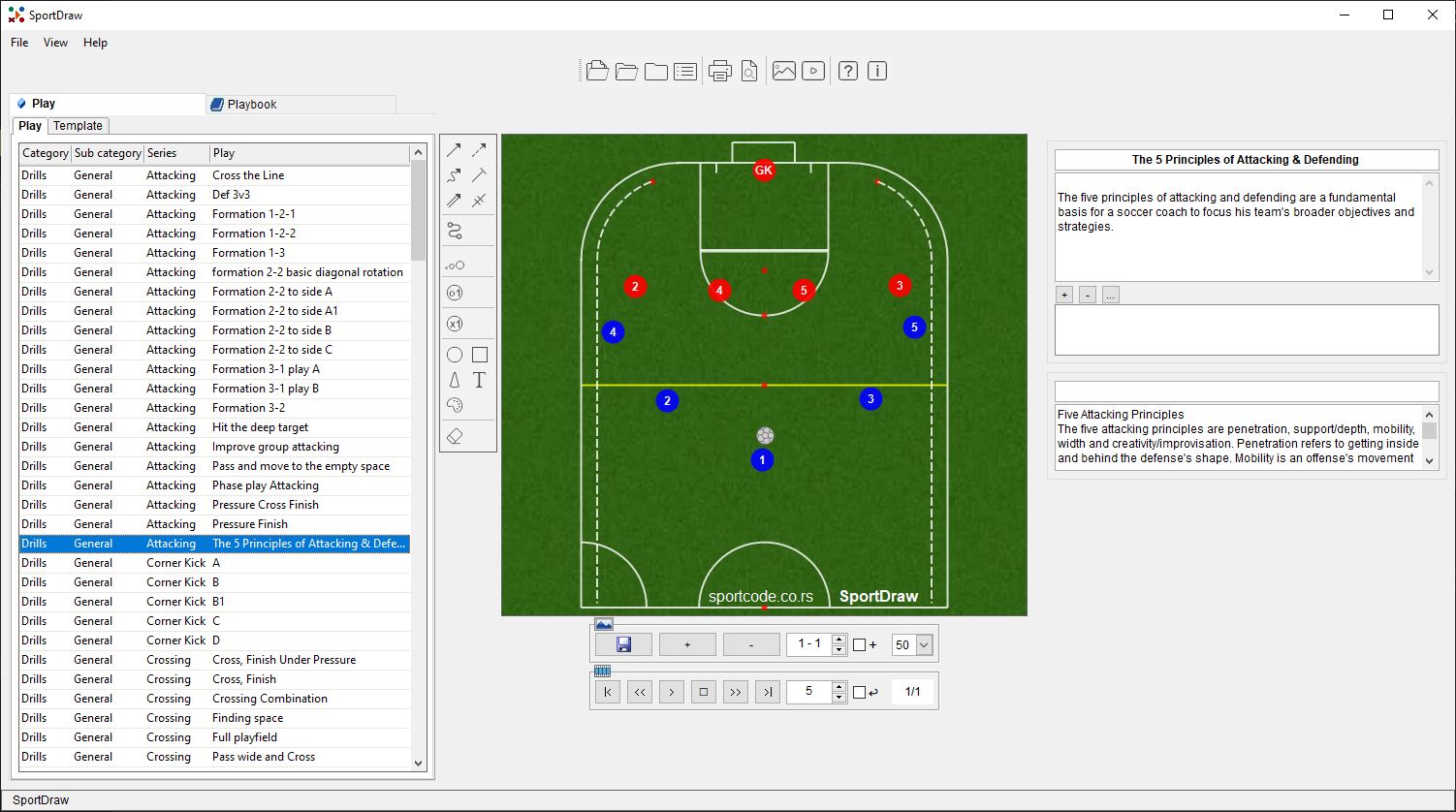This screenshot has width=1456, height=812.
Task: Click the export image toolbar icon
Action: [x=784, y=71]
